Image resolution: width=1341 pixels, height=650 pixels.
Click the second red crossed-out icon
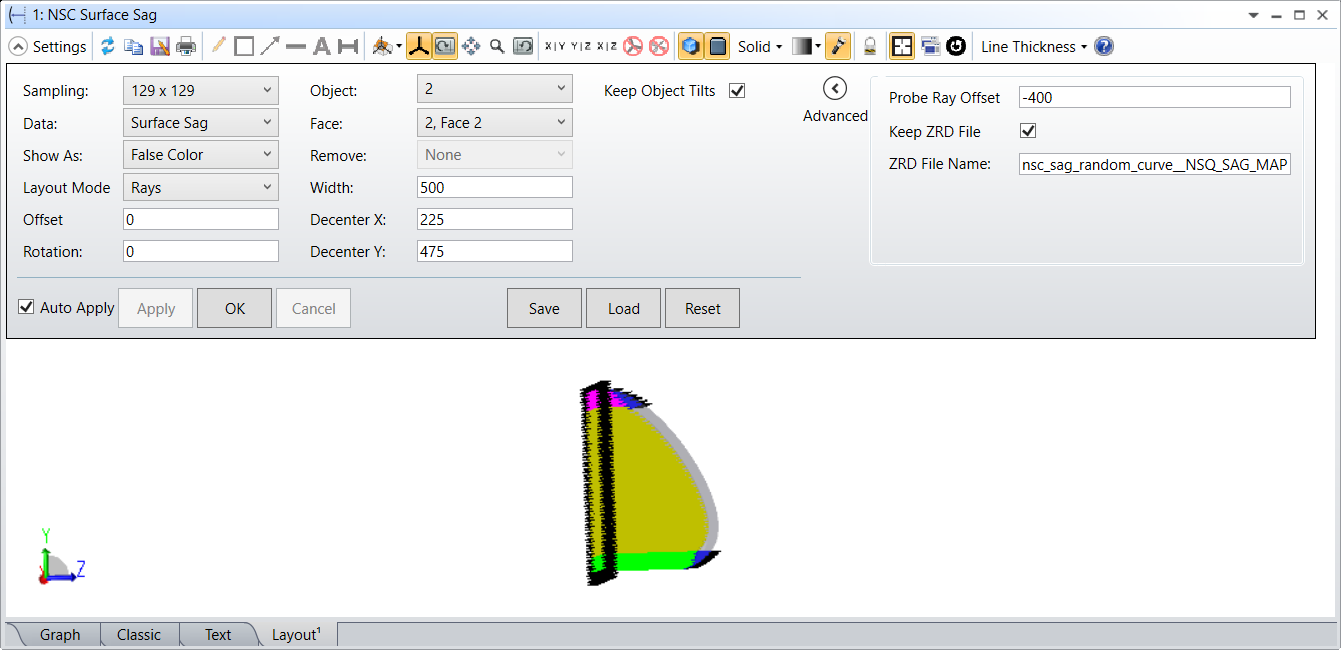click(x=658, y=46)
